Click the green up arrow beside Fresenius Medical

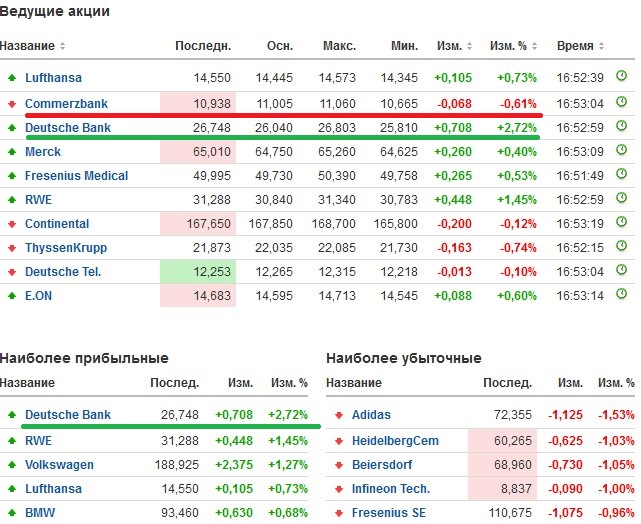point(11,176)
